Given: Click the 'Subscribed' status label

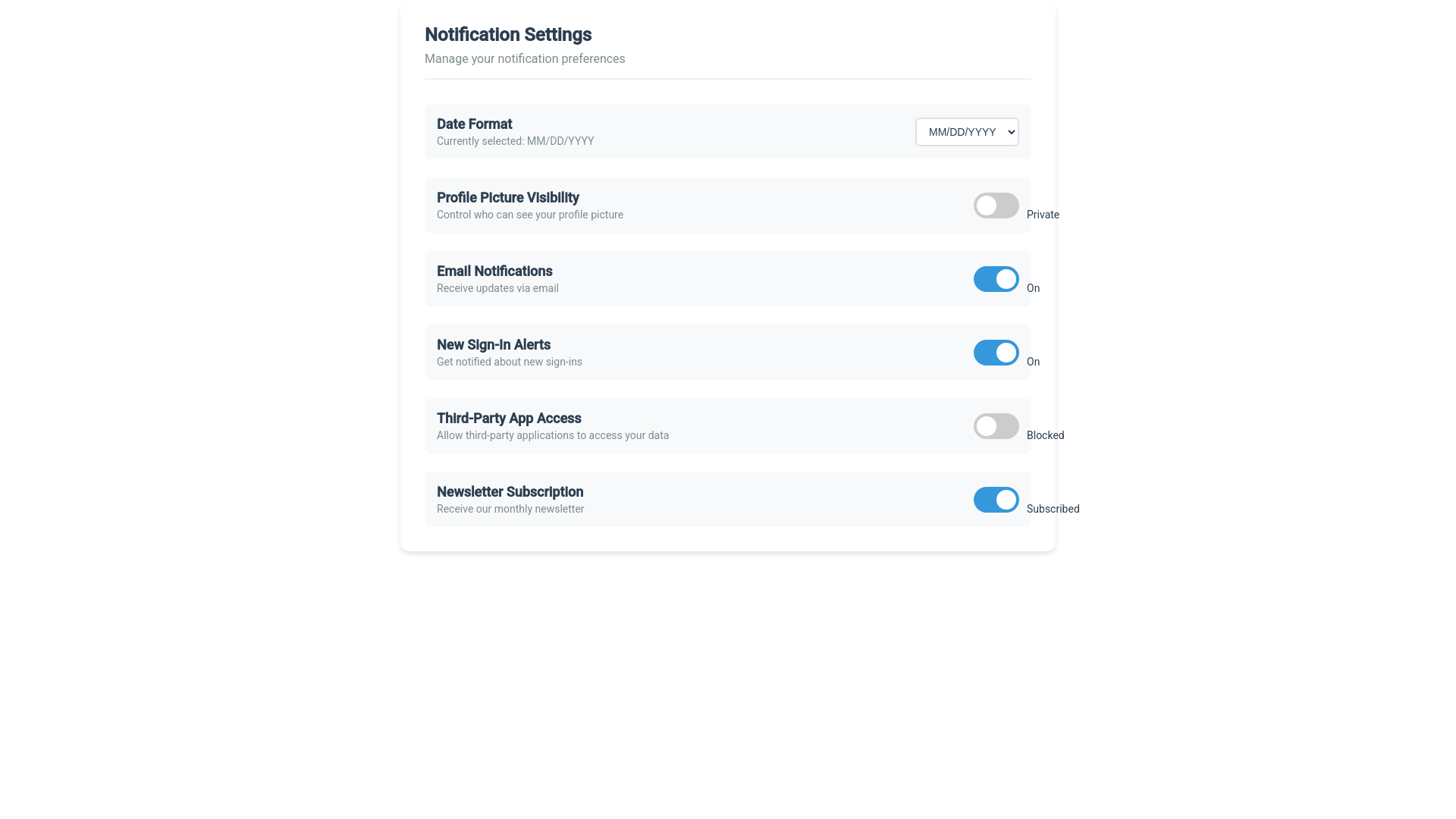Looking at the screenshot, I should pyautogui.click(x=1053, y=510).
